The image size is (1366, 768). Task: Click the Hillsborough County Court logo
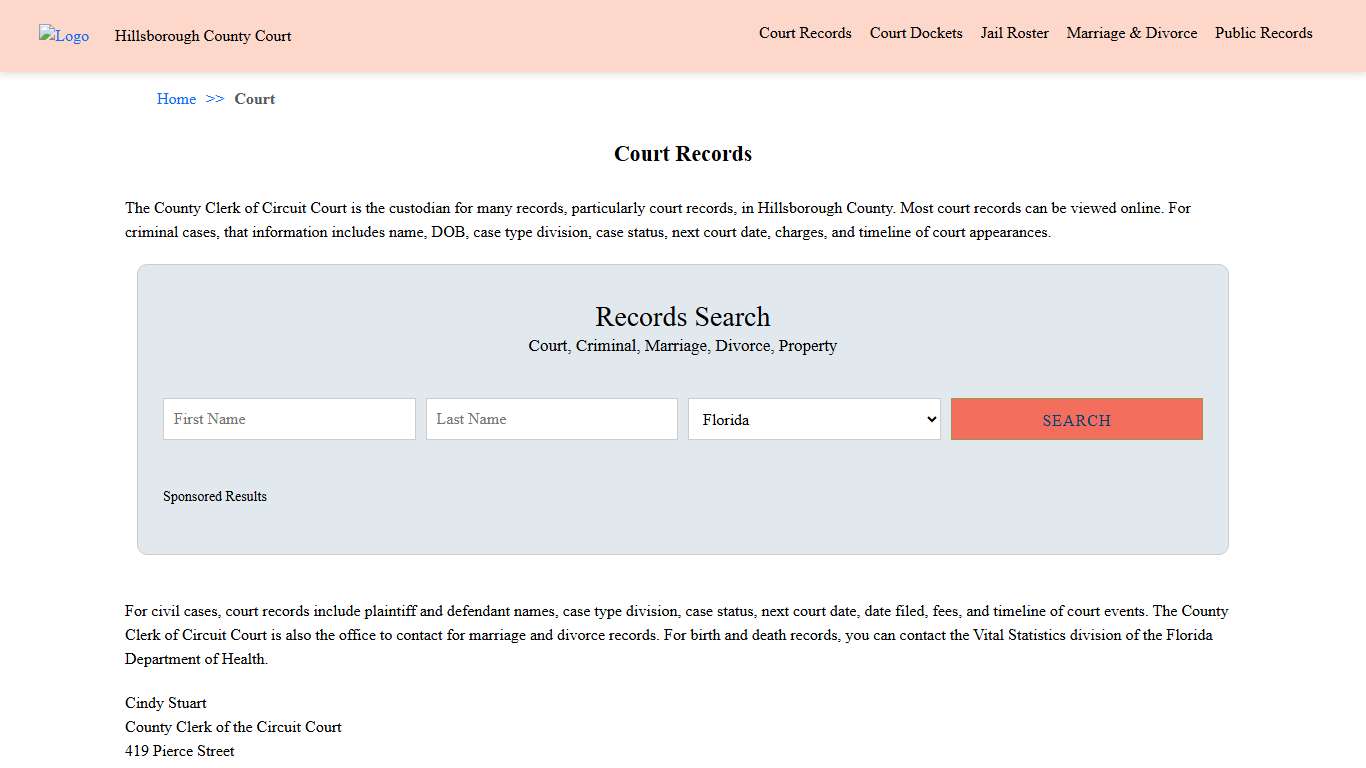pyautogui.click(x=63, y=36)
